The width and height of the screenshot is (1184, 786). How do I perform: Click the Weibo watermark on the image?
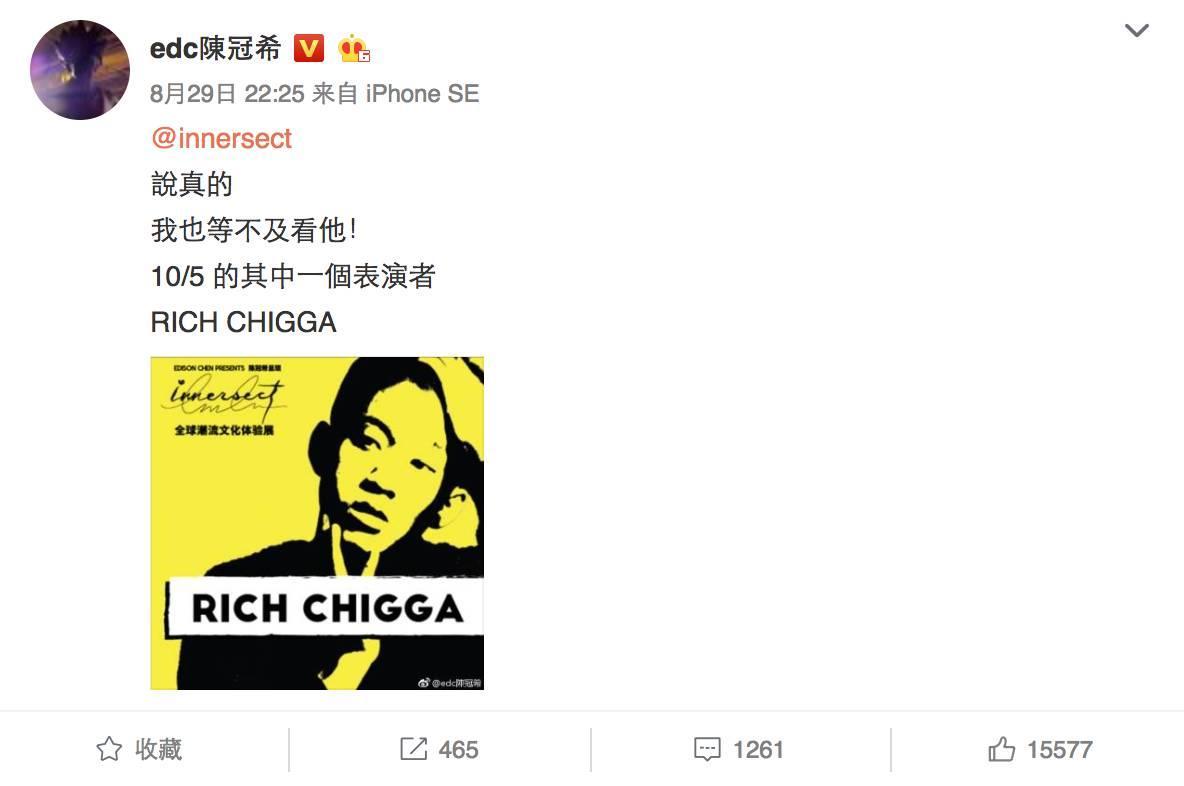[450, 683]
